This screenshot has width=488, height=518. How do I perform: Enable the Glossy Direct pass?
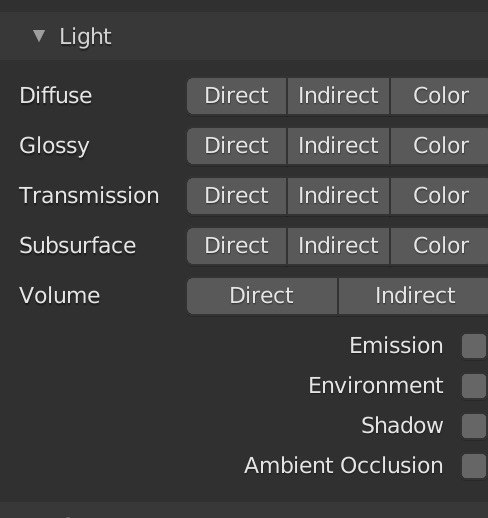point(237,146)
